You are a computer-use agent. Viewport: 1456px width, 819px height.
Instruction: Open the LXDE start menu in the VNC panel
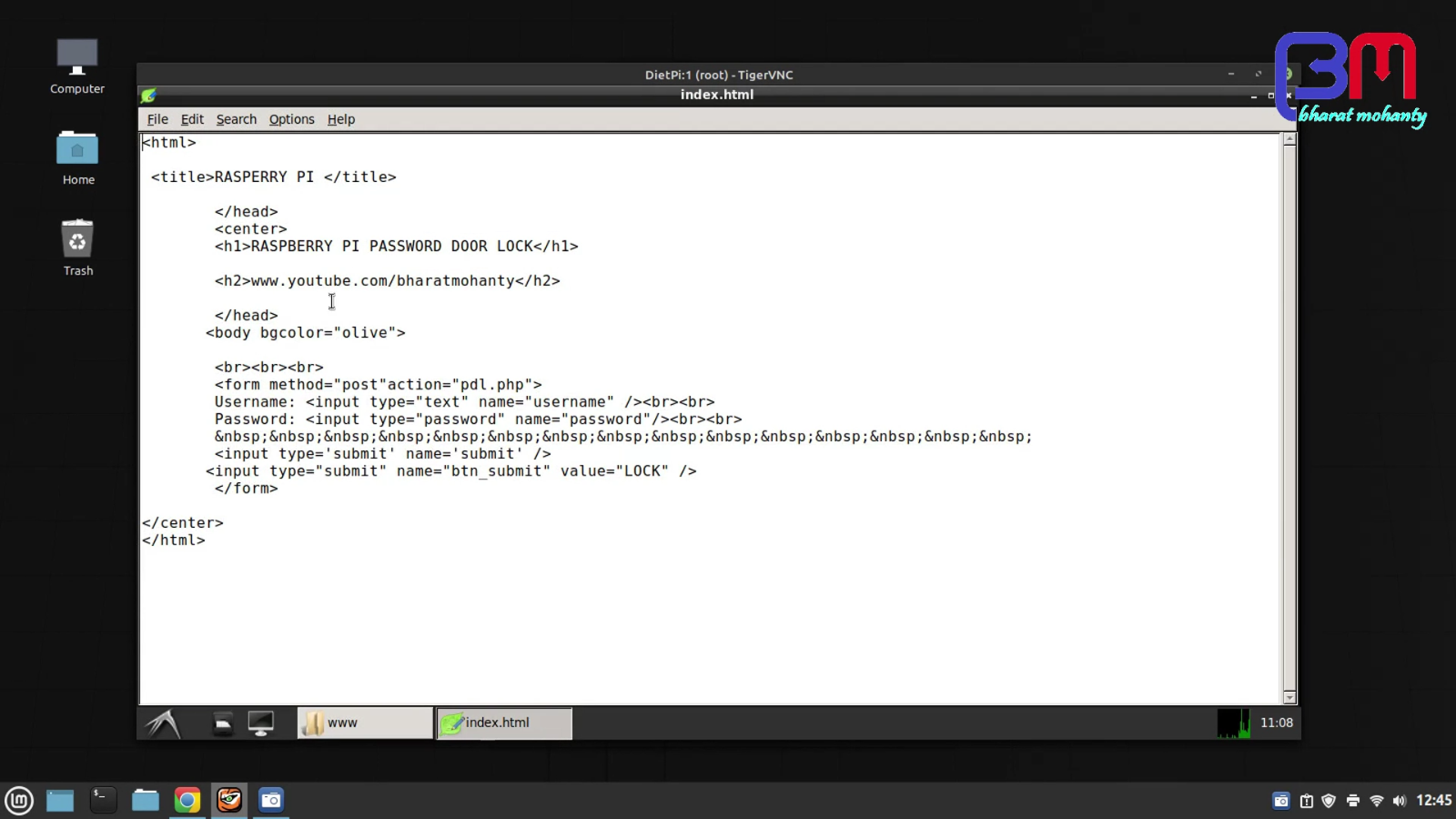164,723
